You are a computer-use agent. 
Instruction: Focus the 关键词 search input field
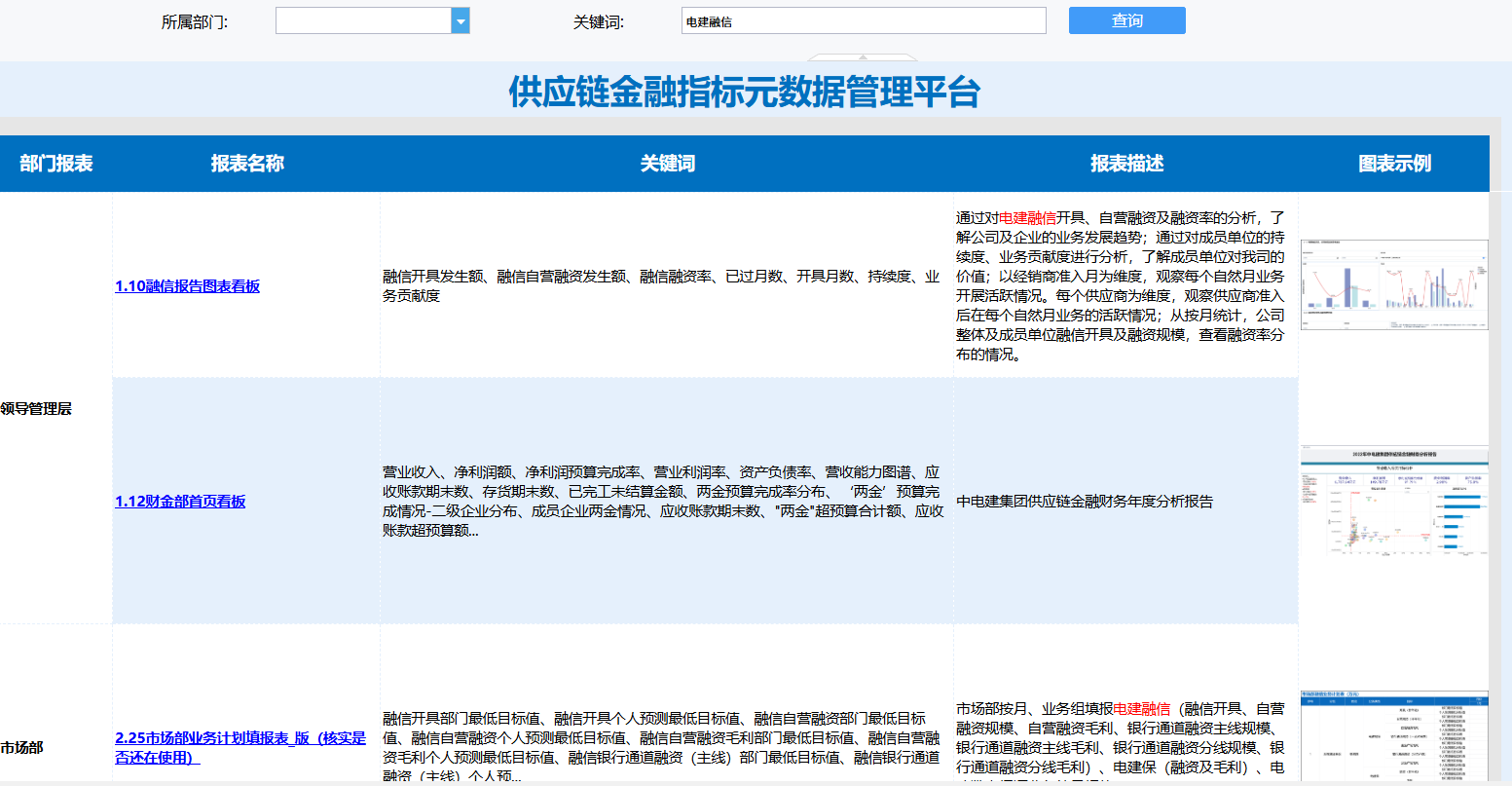(x=863, y=20)
